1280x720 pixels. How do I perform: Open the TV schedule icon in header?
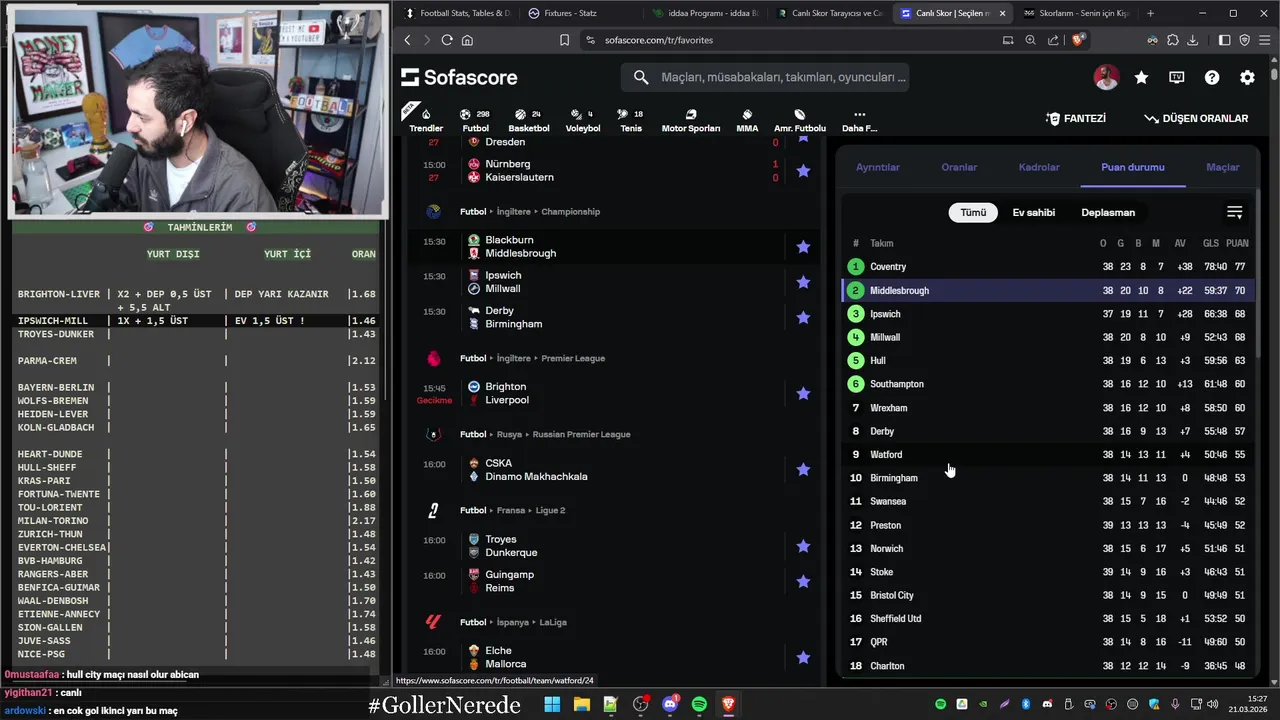(1177, 77)
